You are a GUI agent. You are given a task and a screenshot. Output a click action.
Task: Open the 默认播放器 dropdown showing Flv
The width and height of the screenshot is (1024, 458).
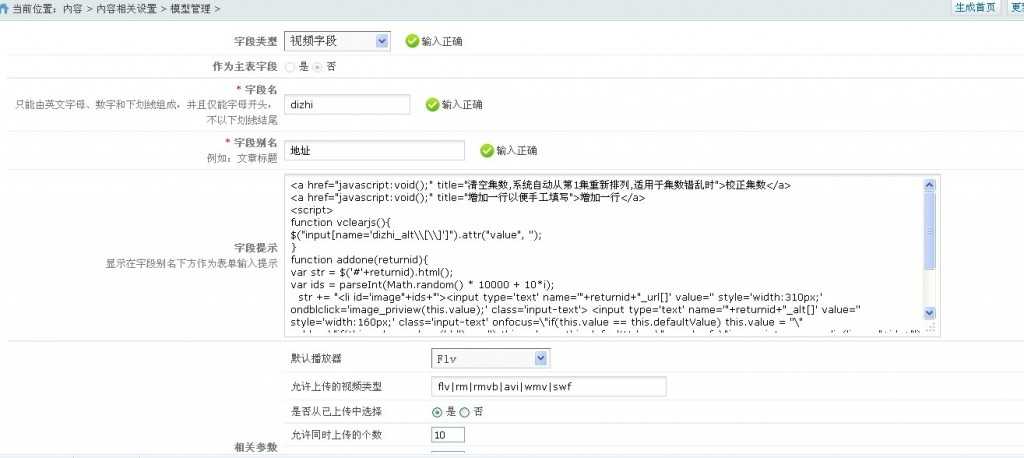(490, 358)
